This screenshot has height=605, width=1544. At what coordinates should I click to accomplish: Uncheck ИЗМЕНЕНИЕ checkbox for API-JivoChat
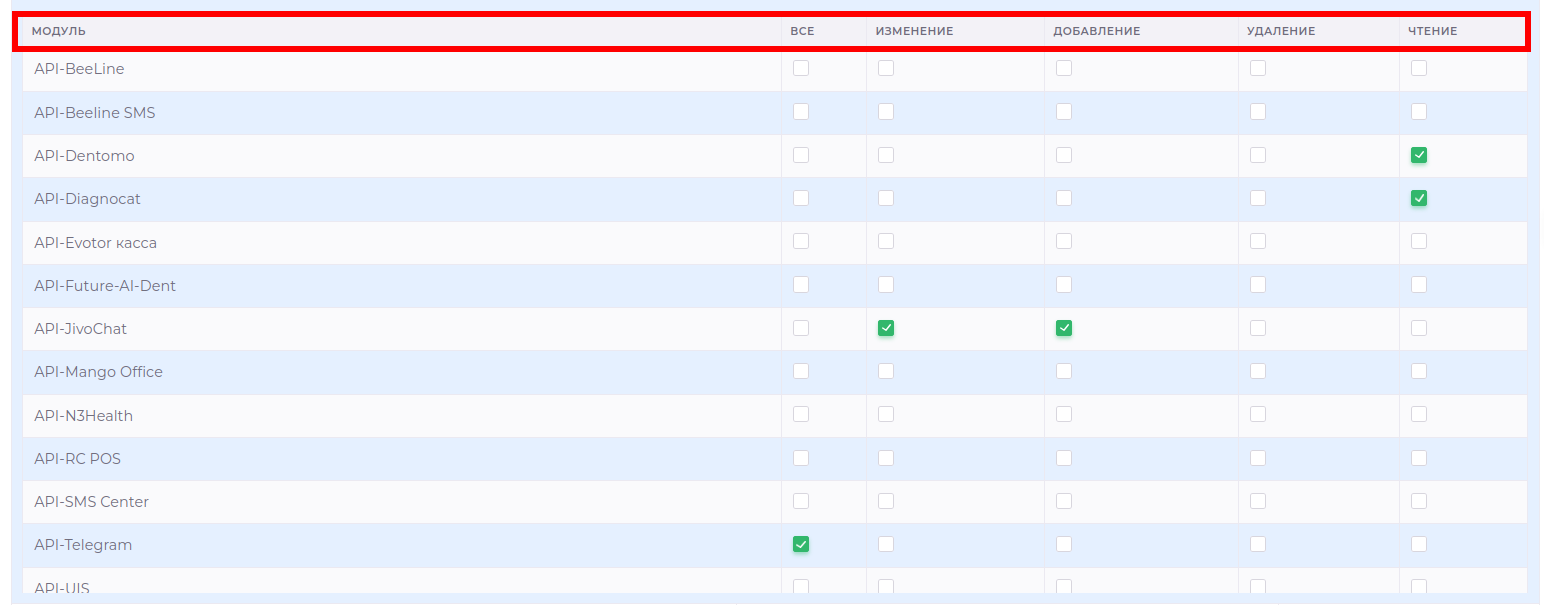tap(886, 327)
